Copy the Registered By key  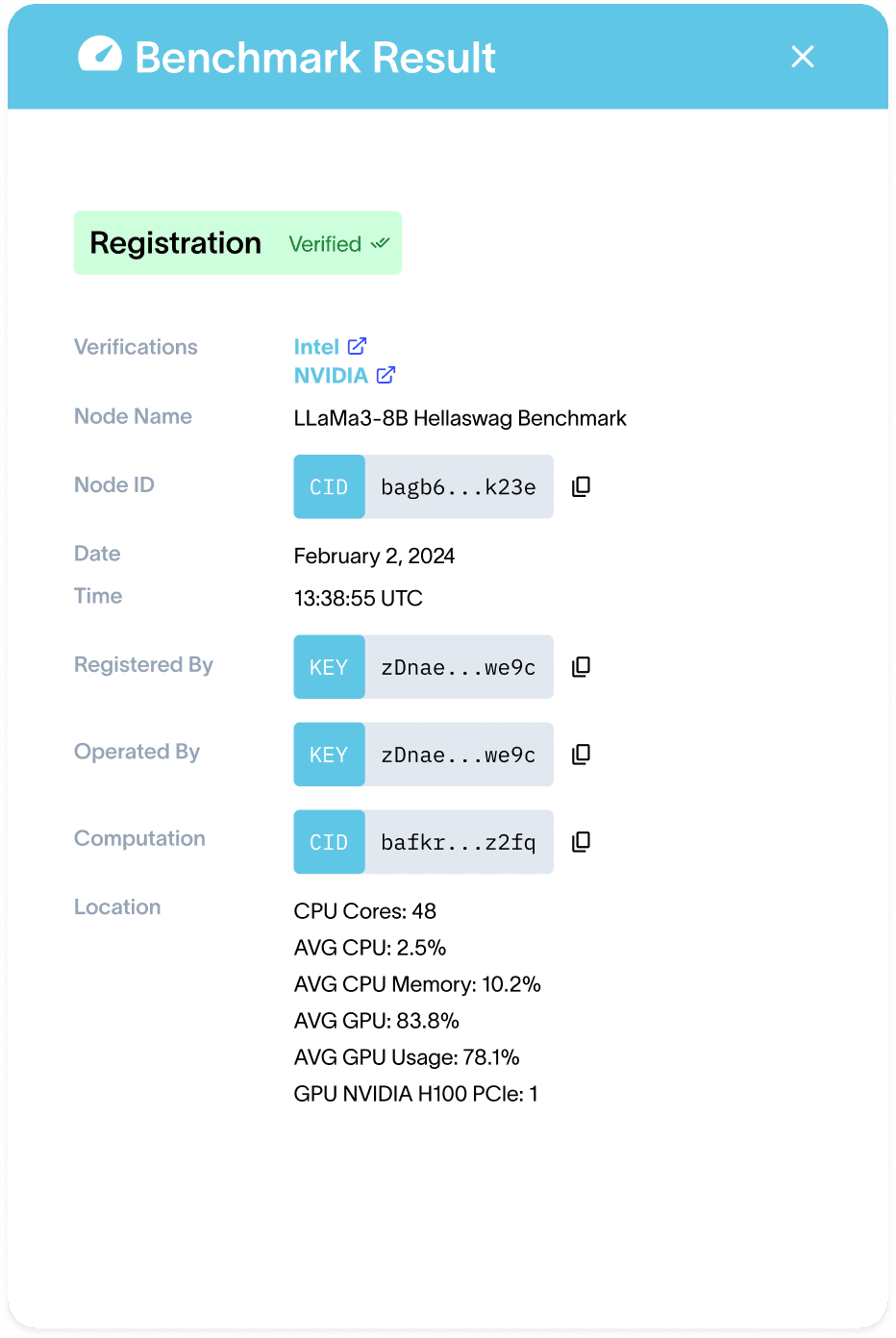pos(581,667)
